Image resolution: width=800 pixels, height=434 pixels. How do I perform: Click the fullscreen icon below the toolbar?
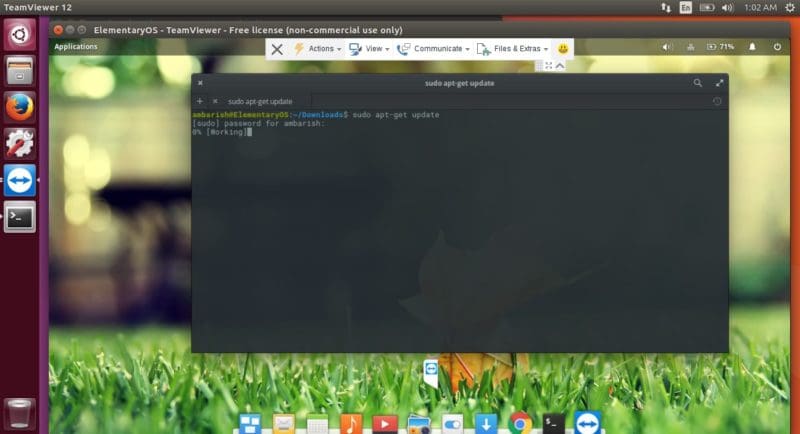click(x=548, y=66)
